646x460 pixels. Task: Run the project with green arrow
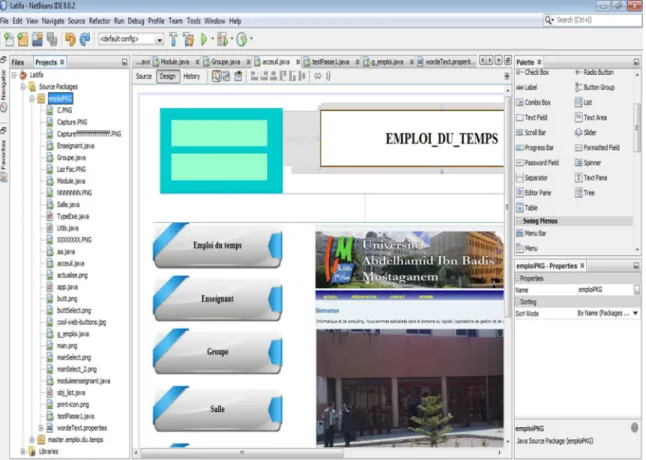(x=204, y=39)
